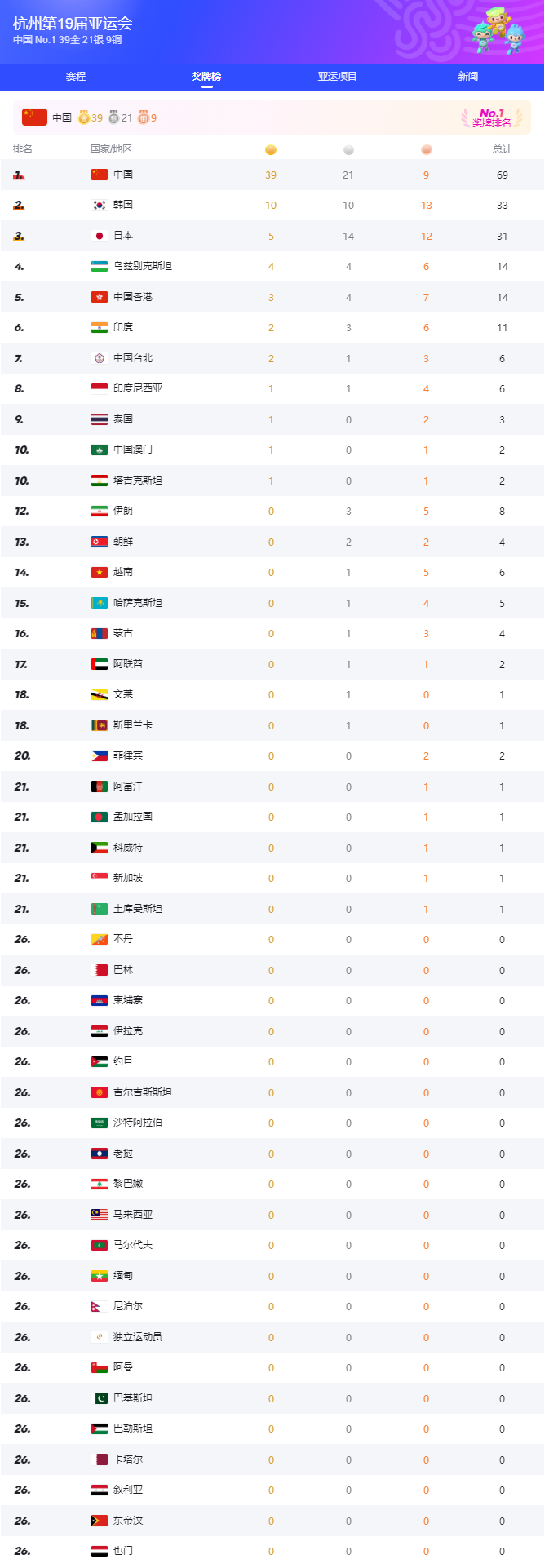Open the 哈萨克斯坦 country entry
549x1568 pixels.
click(138, 603)
